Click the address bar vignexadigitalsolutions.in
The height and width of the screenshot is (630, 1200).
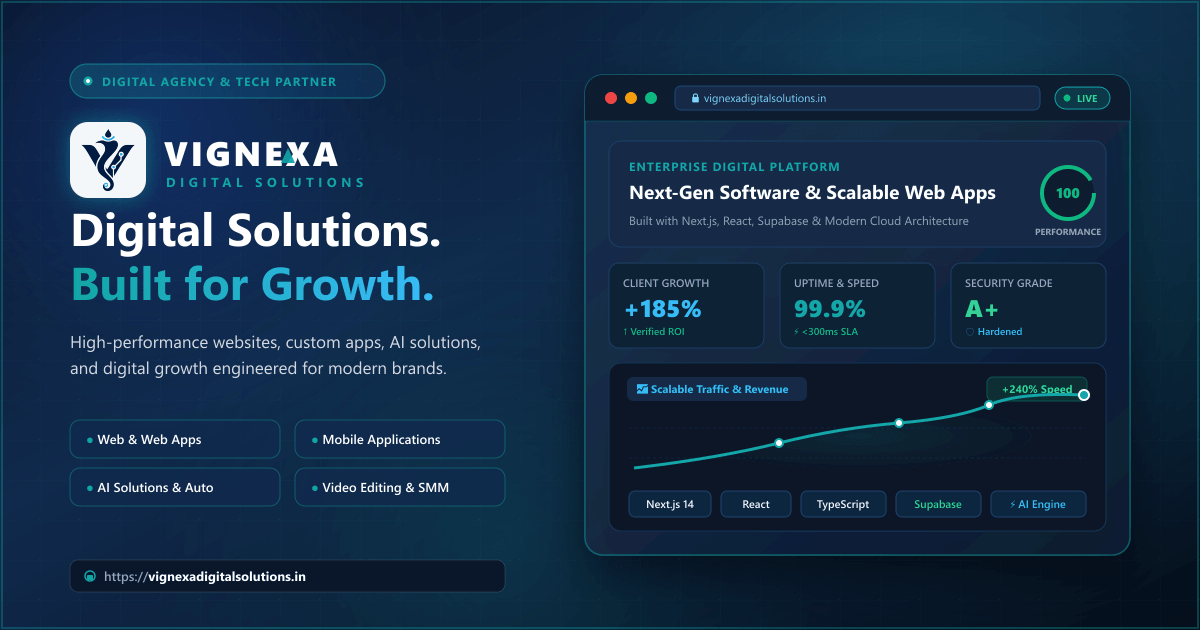point(857,98)
